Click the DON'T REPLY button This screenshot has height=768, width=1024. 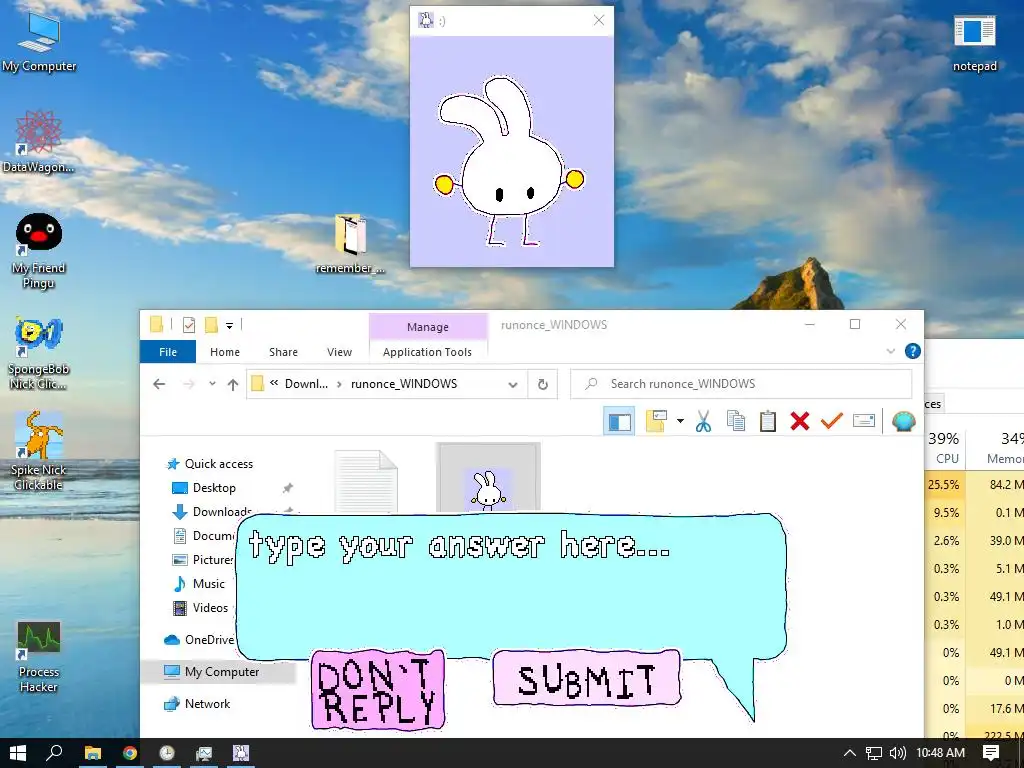(378, 690)
